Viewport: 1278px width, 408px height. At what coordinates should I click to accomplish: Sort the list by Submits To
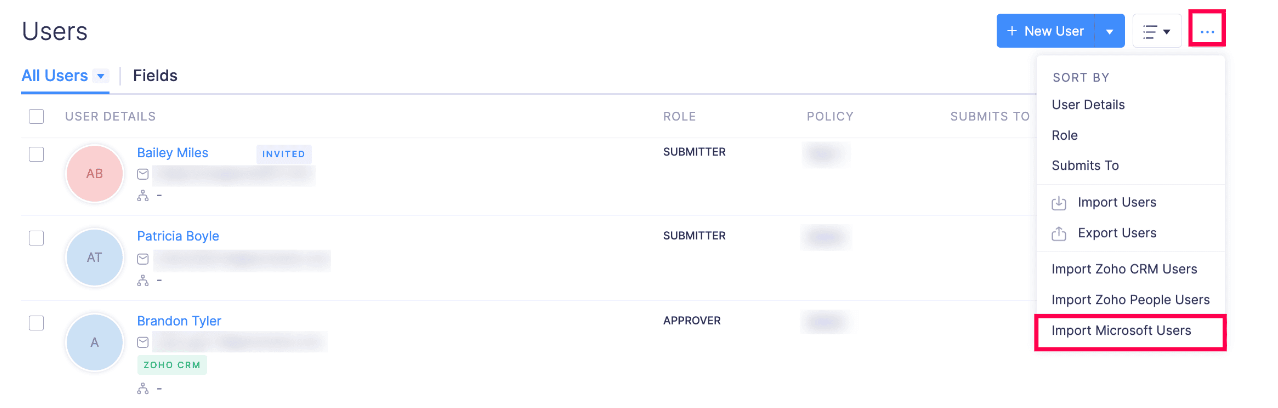1085,166
